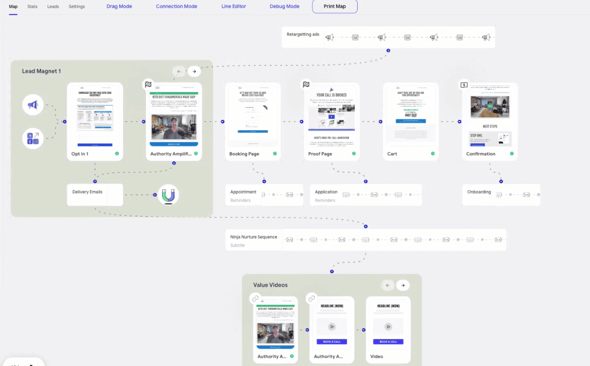590x366 pixels.
Task: Click the Value Videos group title
Action: tap(270, 285)
